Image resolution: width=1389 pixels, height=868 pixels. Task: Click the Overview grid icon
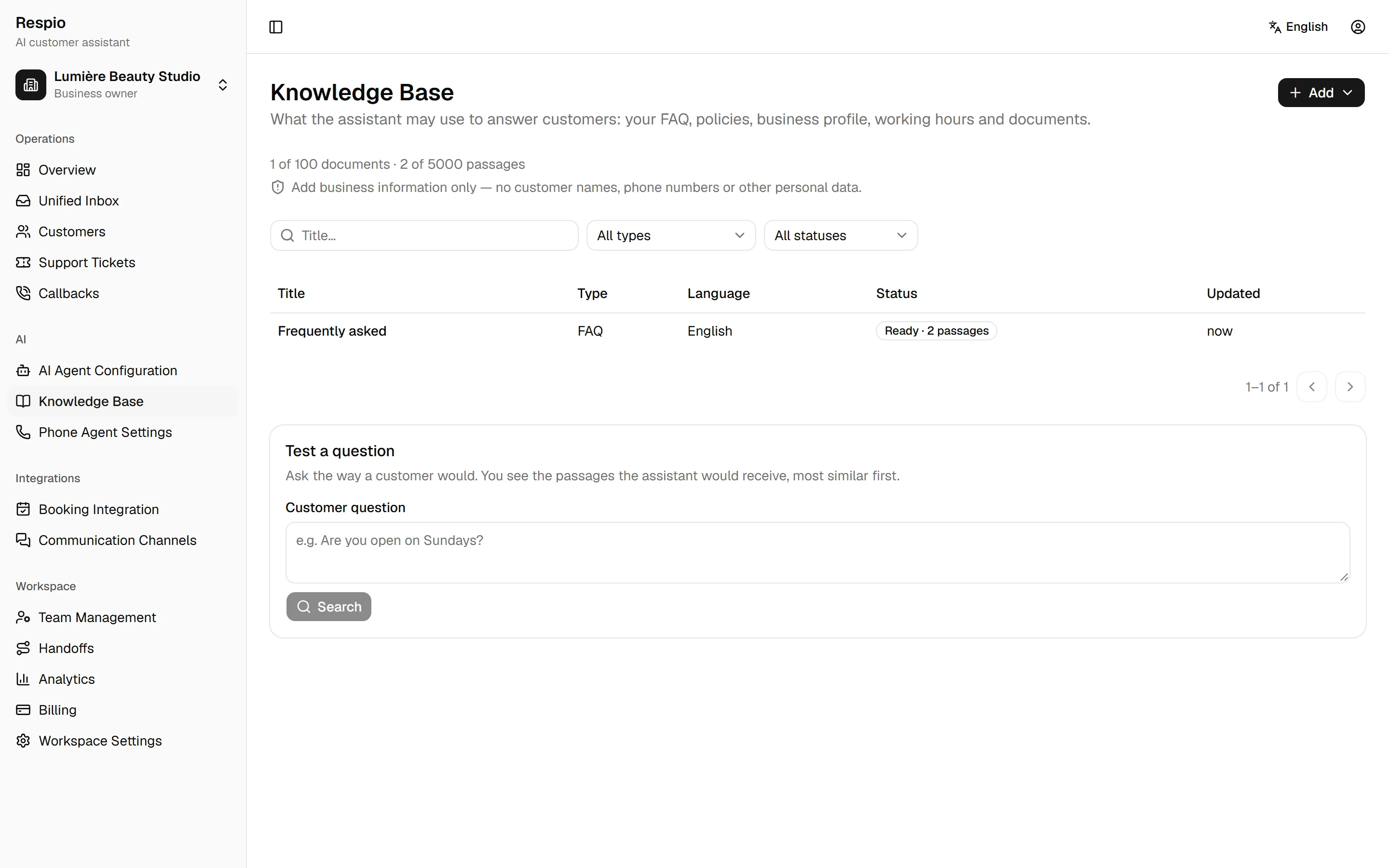point(23,170)
